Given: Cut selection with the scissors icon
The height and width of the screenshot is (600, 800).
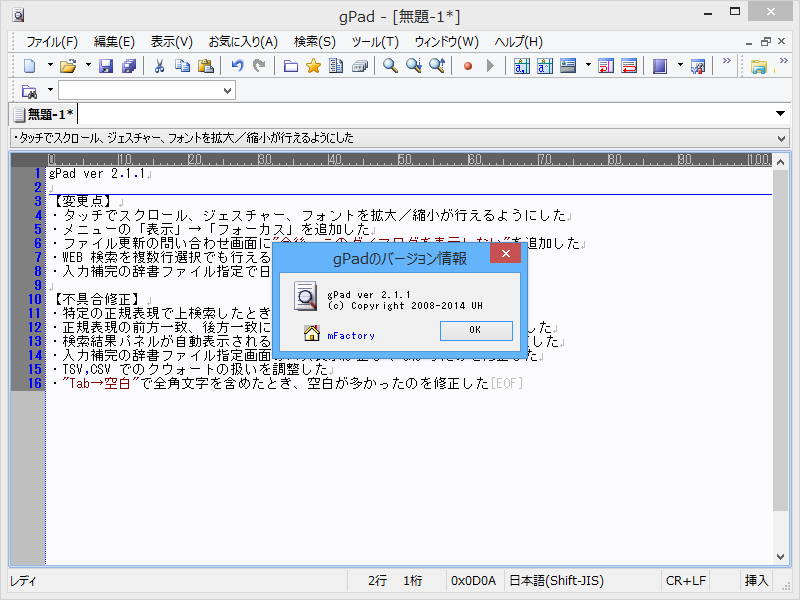Looking at the screenshot, I should click(159, 66).
